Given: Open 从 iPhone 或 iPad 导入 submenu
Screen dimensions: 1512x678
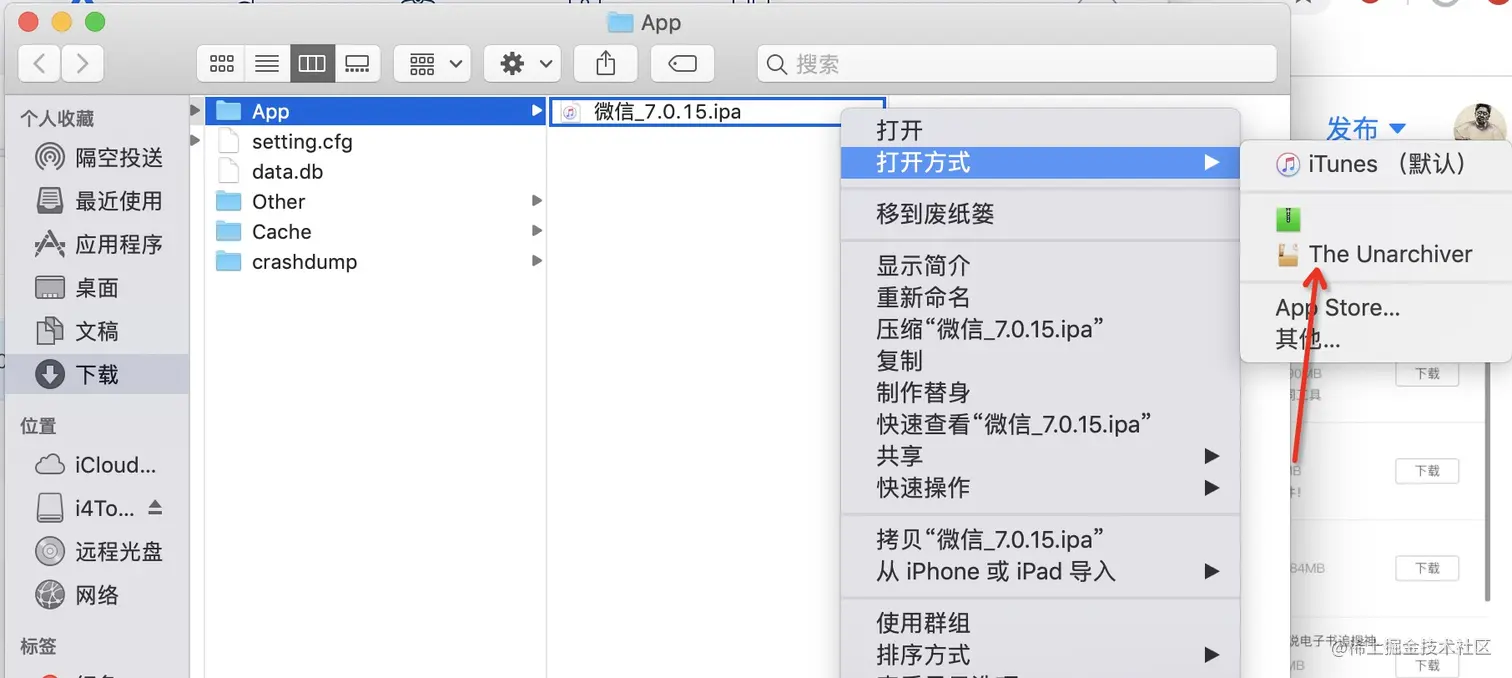Looking at the screenshot, I should pyautogui.click(x=1040, y=572).
